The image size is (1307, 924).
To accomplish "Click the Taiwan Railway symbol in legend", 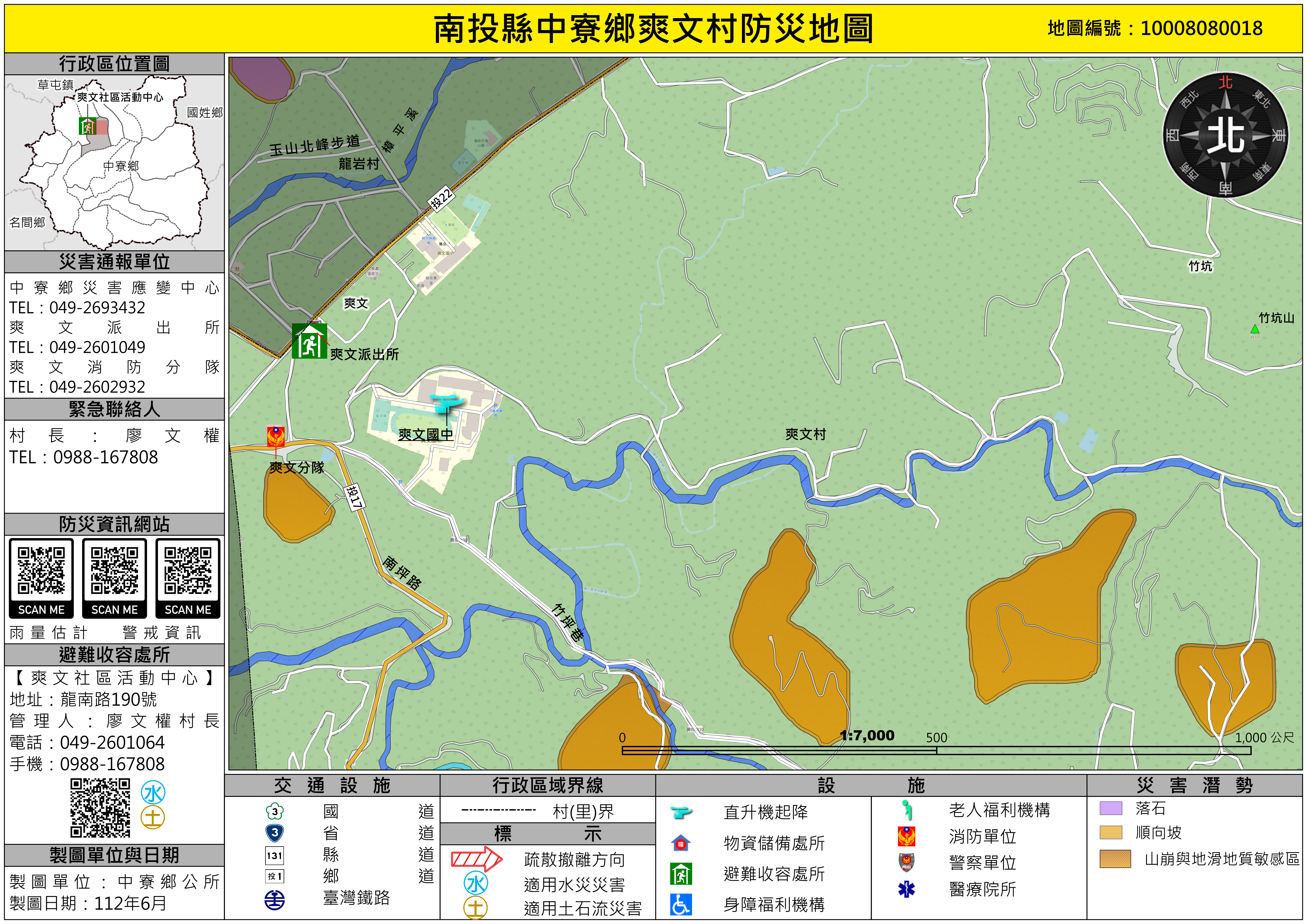I will click(275, 900).
